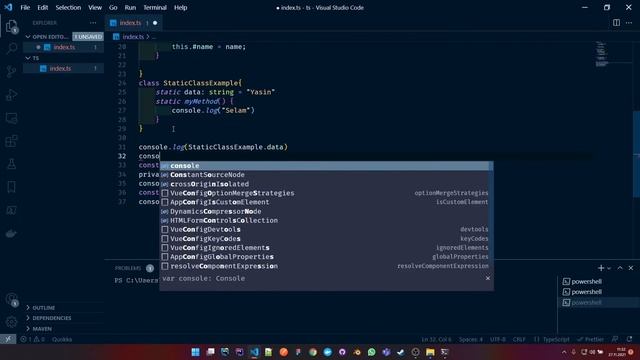640x360 pixels.
Task: Open the Explorer view in activity bar
Action: (11, 26)
